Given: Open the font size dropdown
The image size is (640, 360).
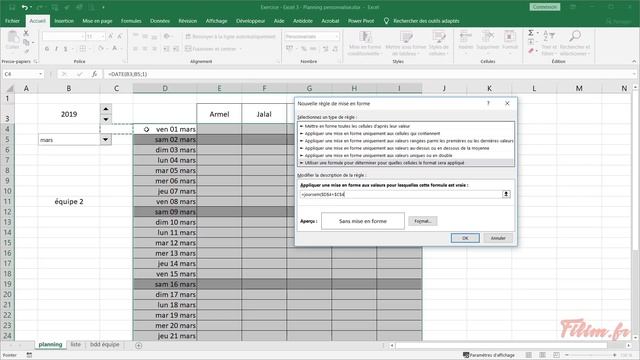Looking at the screenshot, I should [103, 36].
